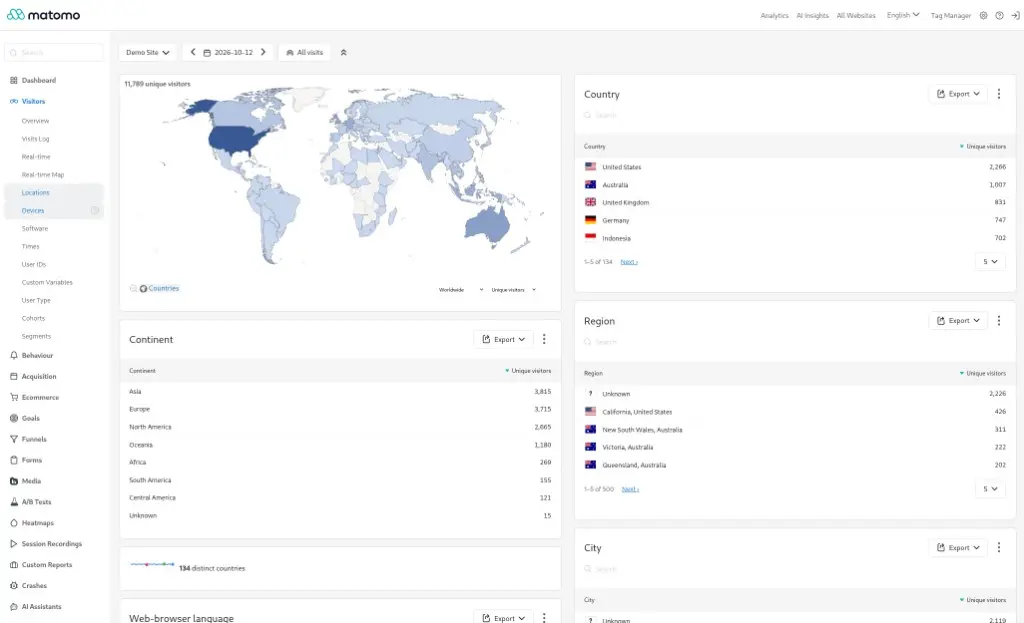
Task: Select Visits Log in Visitors submenu
Action: (35, 138)
